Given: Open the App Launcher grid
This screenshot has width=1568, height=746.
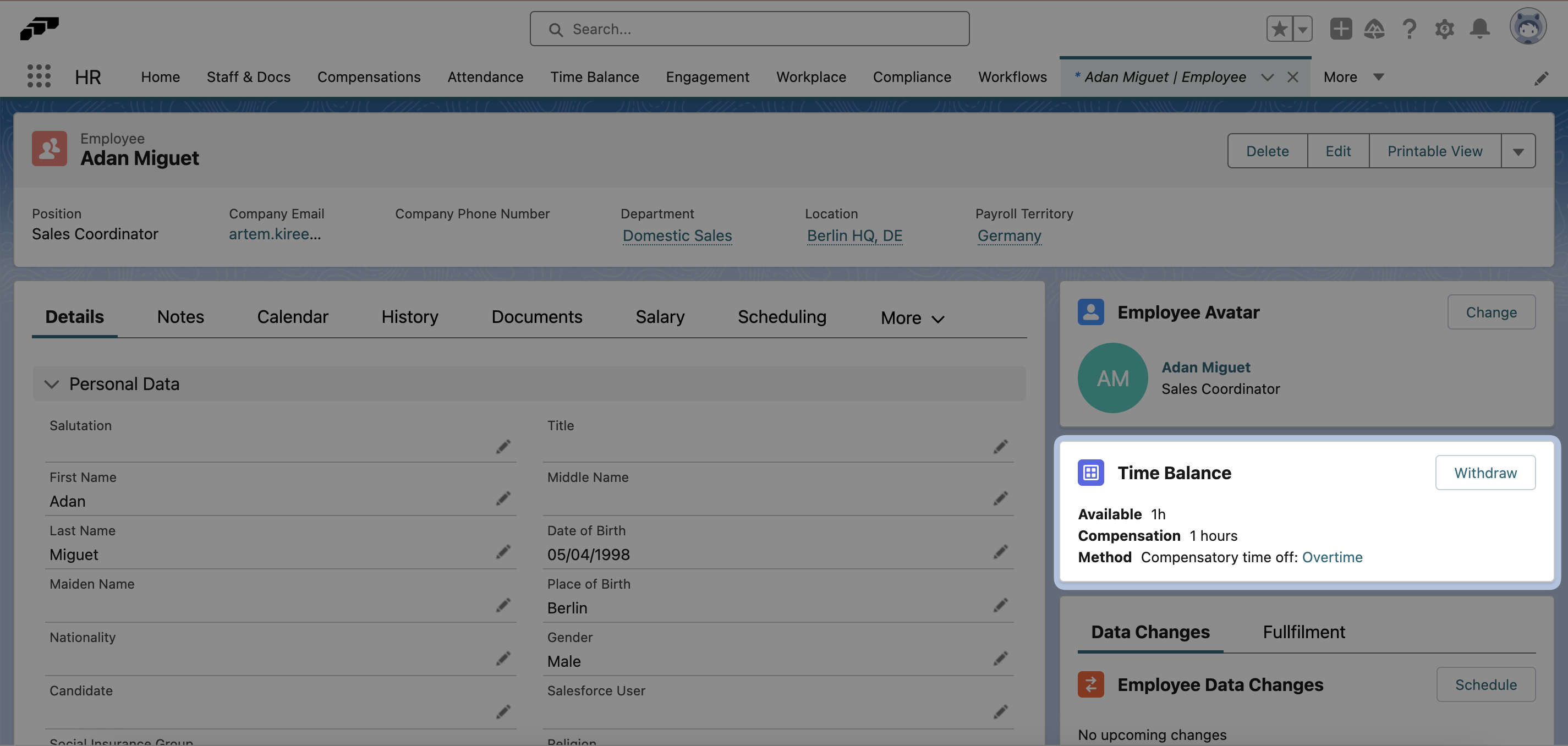Looking at the screenshot, I should click(x=39, y=76).
